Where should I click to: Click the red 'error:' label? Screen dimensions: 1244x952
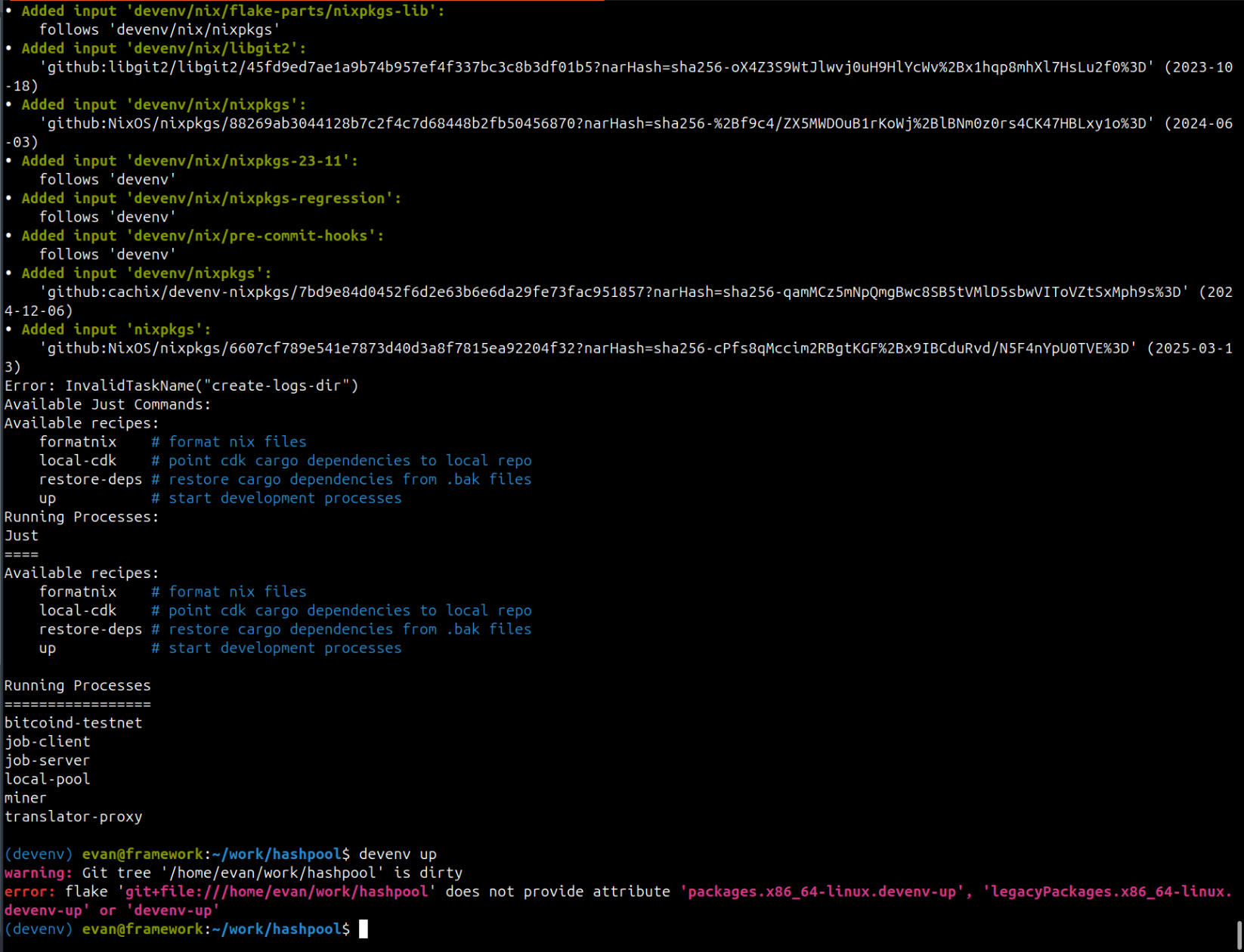pyautogui.click(x=29, y=892)
